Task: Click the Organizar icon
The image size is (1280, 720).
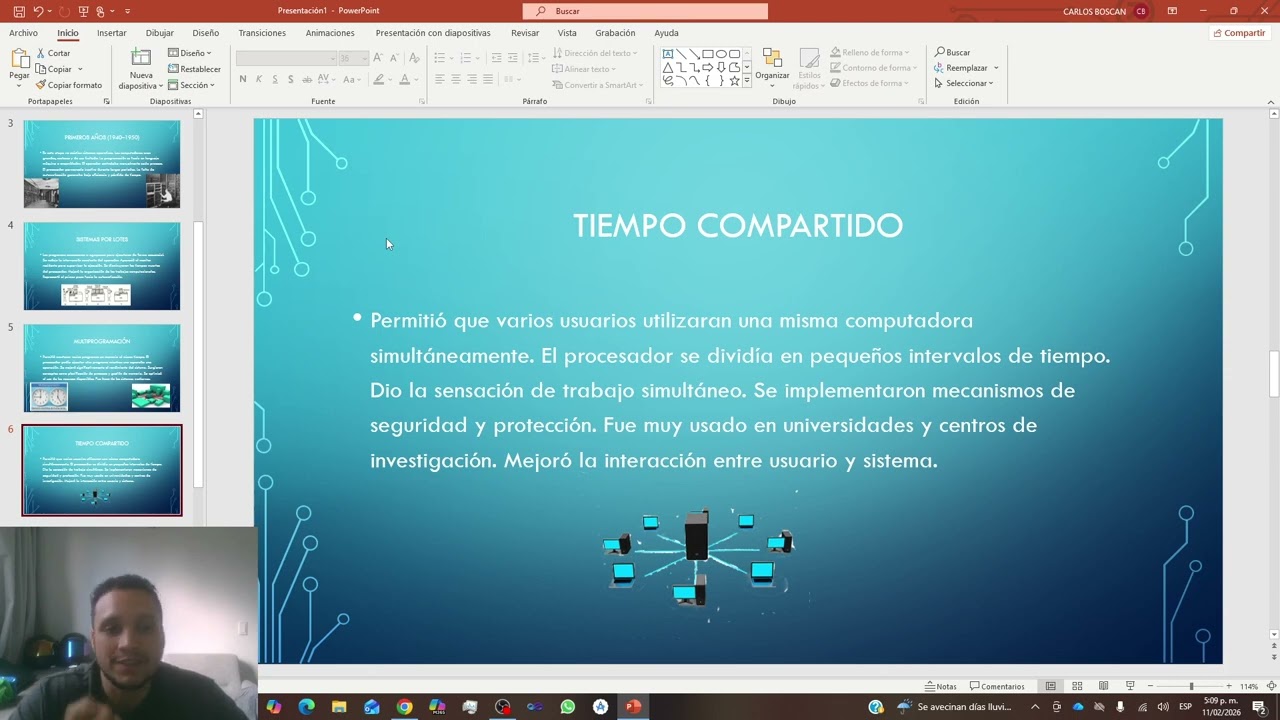Action: tap(772, 58)
